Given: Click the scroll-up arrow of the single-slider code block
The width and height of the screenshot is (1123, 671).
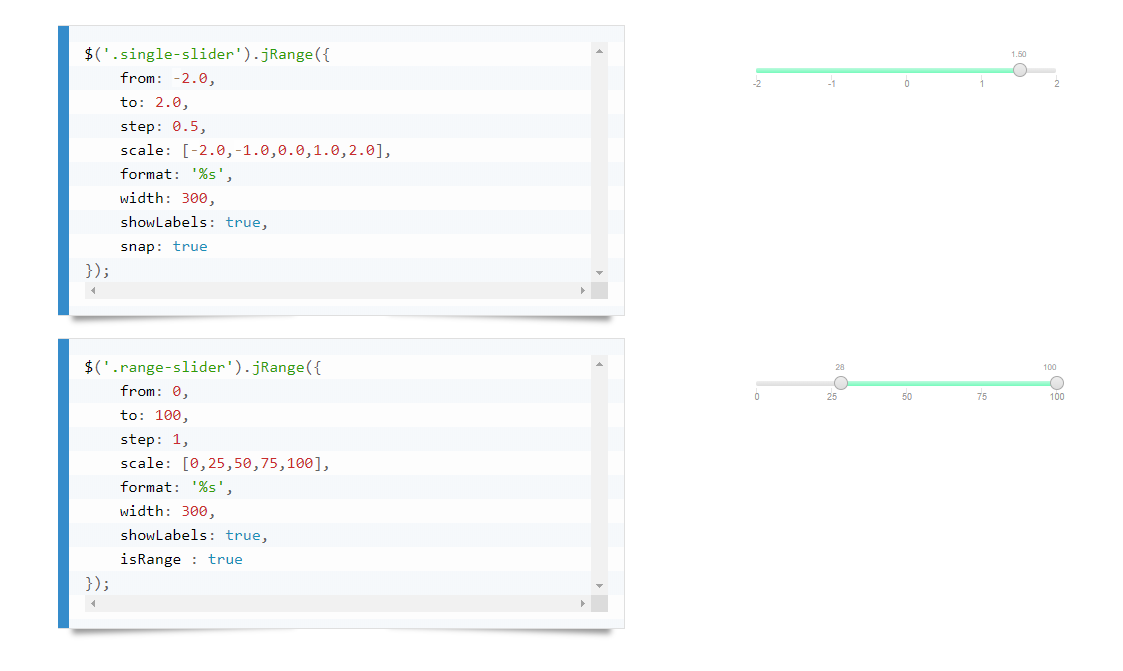Looking at the screenshot, I should tap(599, 50).
